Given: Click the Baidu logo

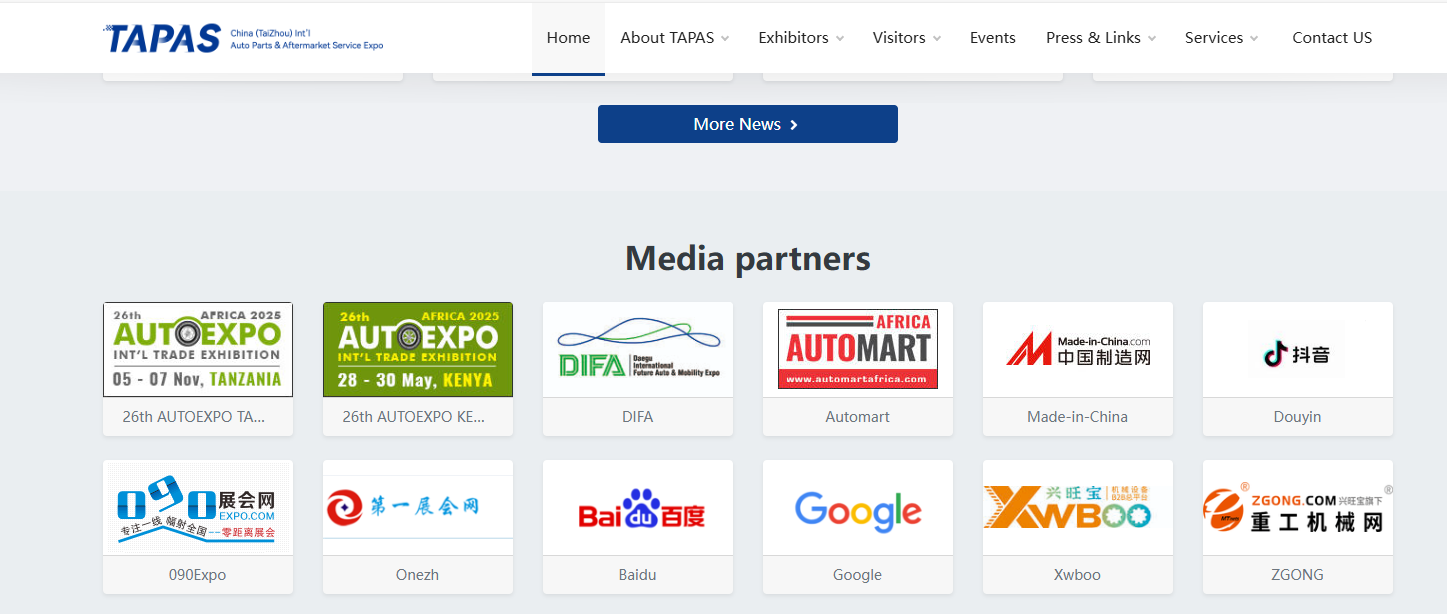Looking at the screenshot, I should [638, 508].
